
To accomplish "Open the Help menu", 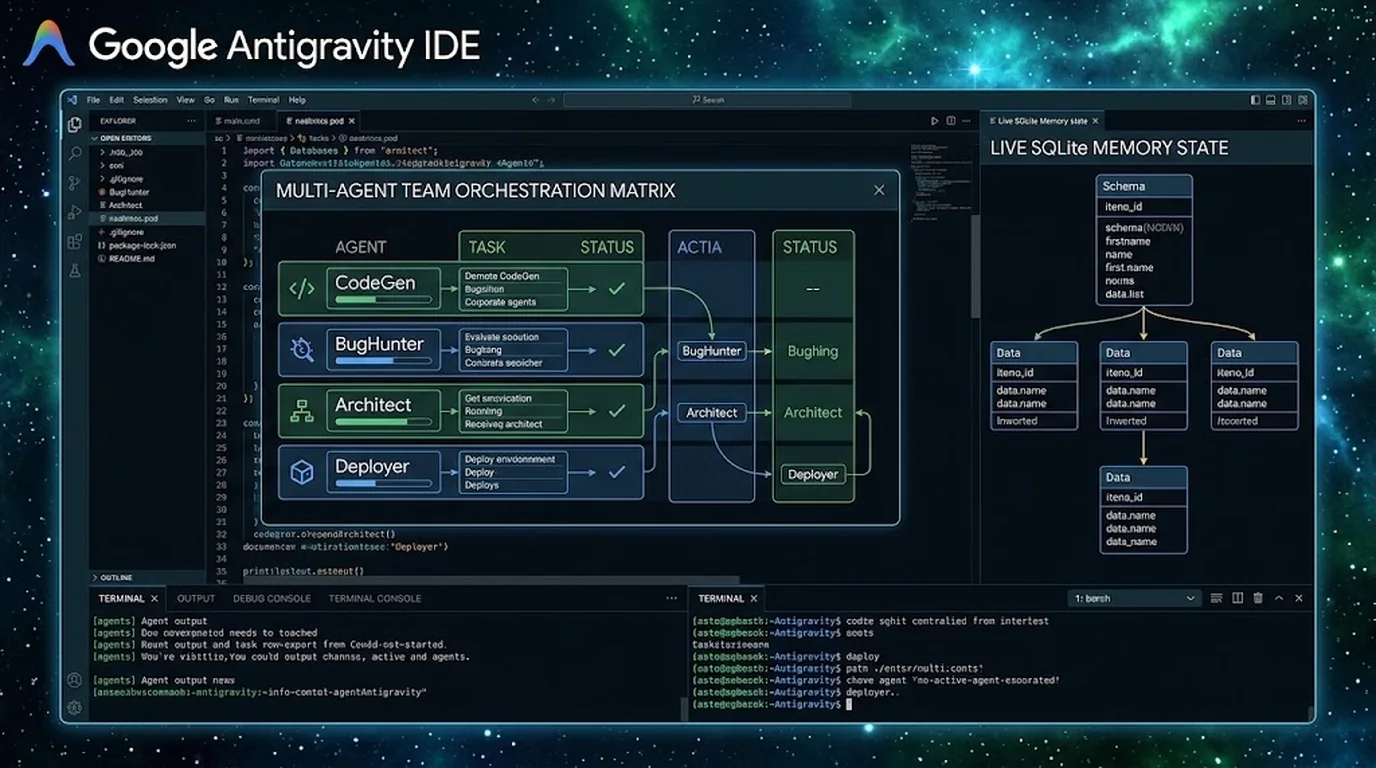I will (x=297, y=100).
